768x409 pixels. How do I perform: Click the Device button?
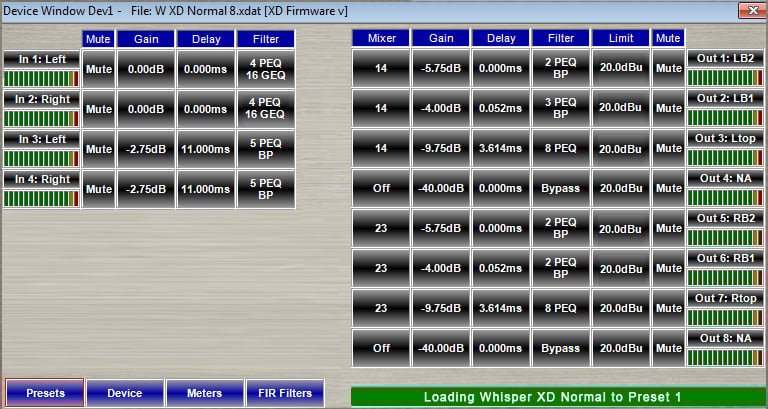pyautogui.click(x=124, y=393)
